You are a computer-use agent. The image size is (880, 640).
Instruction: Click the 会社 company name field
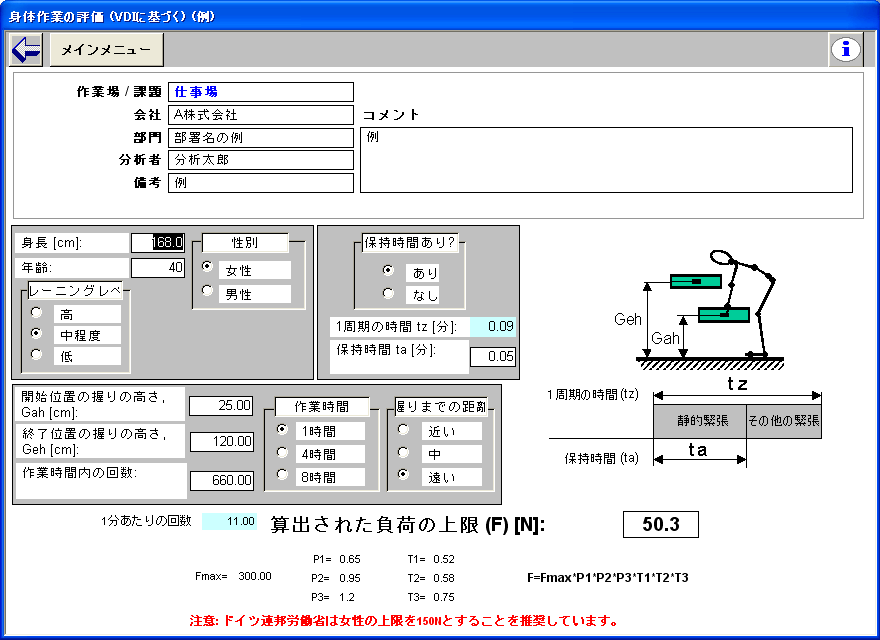(x=261, y=115)
